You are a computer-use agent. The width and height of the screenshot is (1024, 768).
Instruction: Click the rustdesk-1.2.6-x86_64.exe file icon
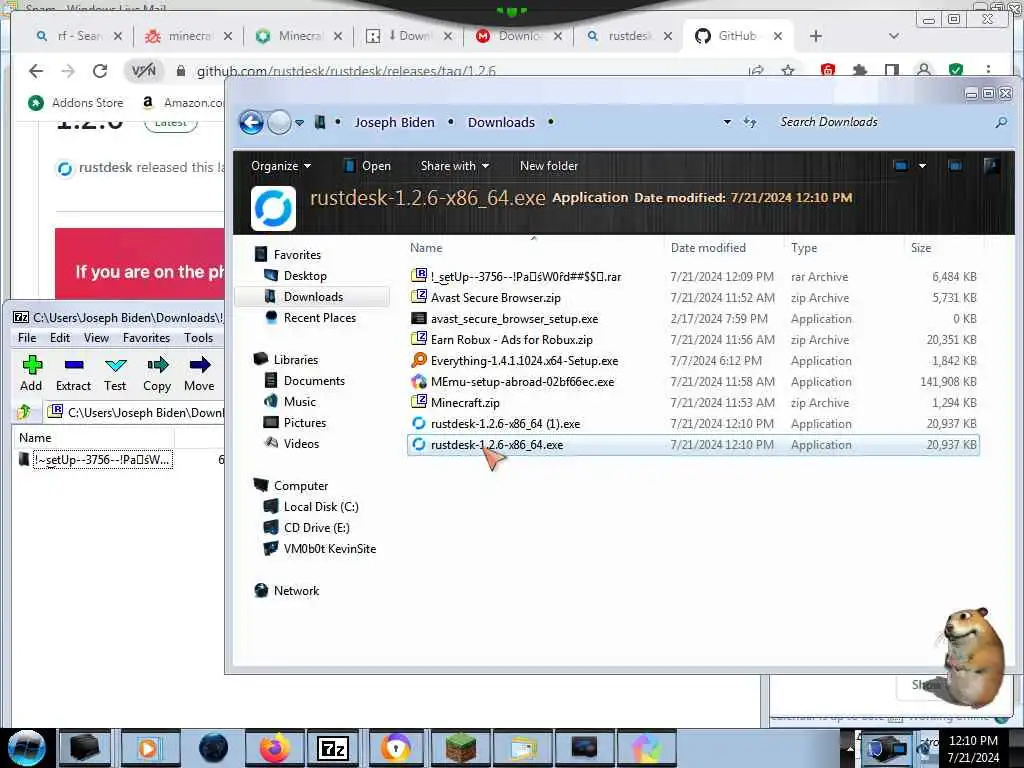point(419,445)
